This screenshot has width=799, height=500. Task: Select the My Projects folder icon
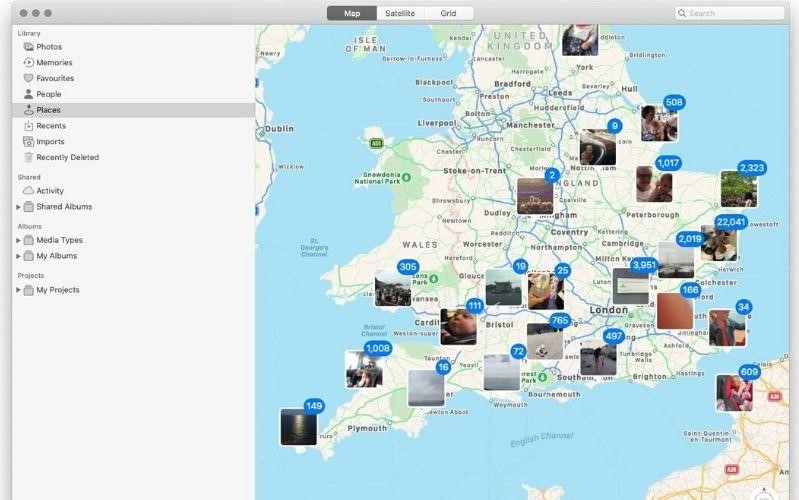29,290
